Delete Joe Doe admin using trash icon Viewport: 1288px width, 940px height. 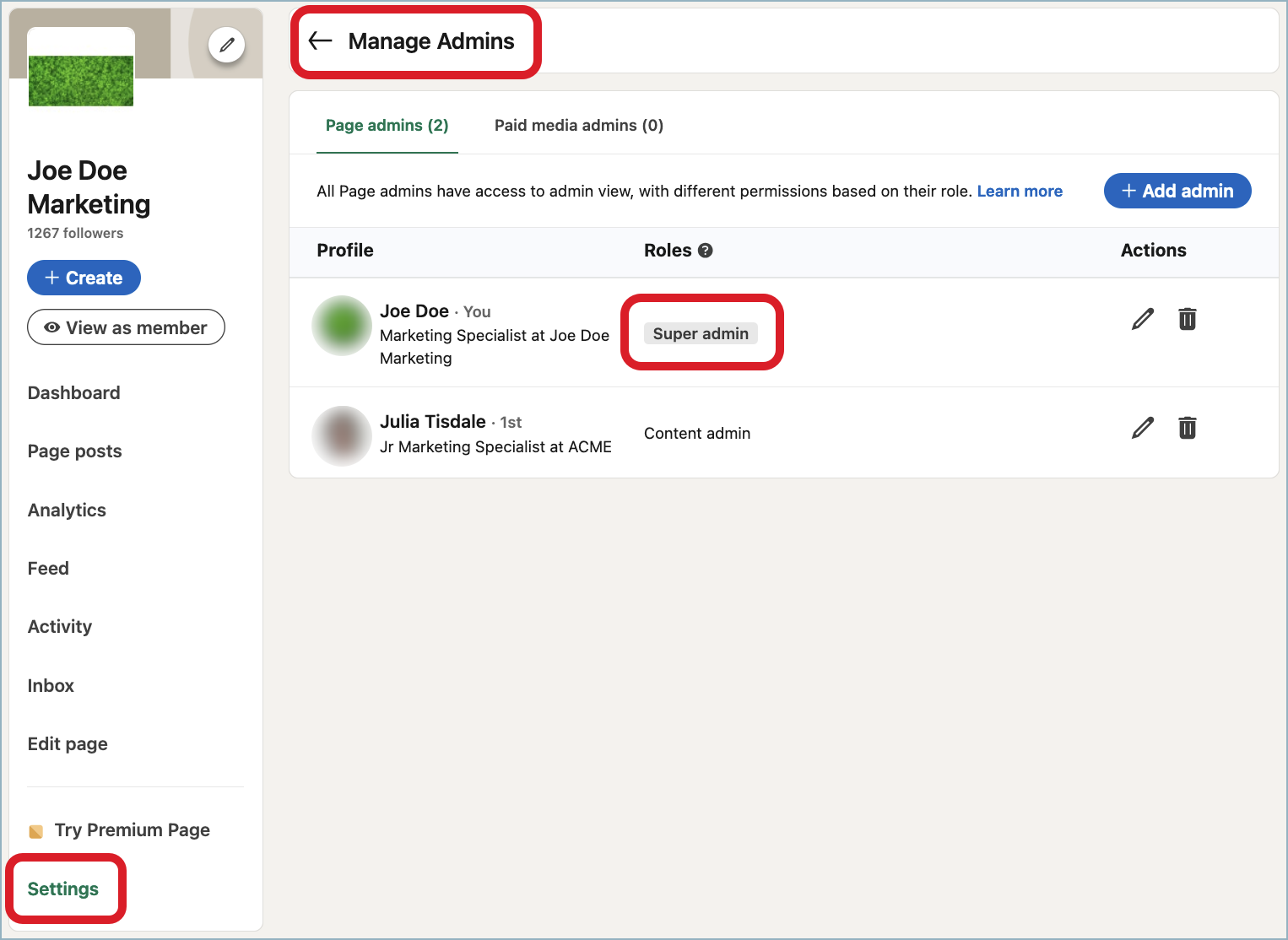(1187, 319)
